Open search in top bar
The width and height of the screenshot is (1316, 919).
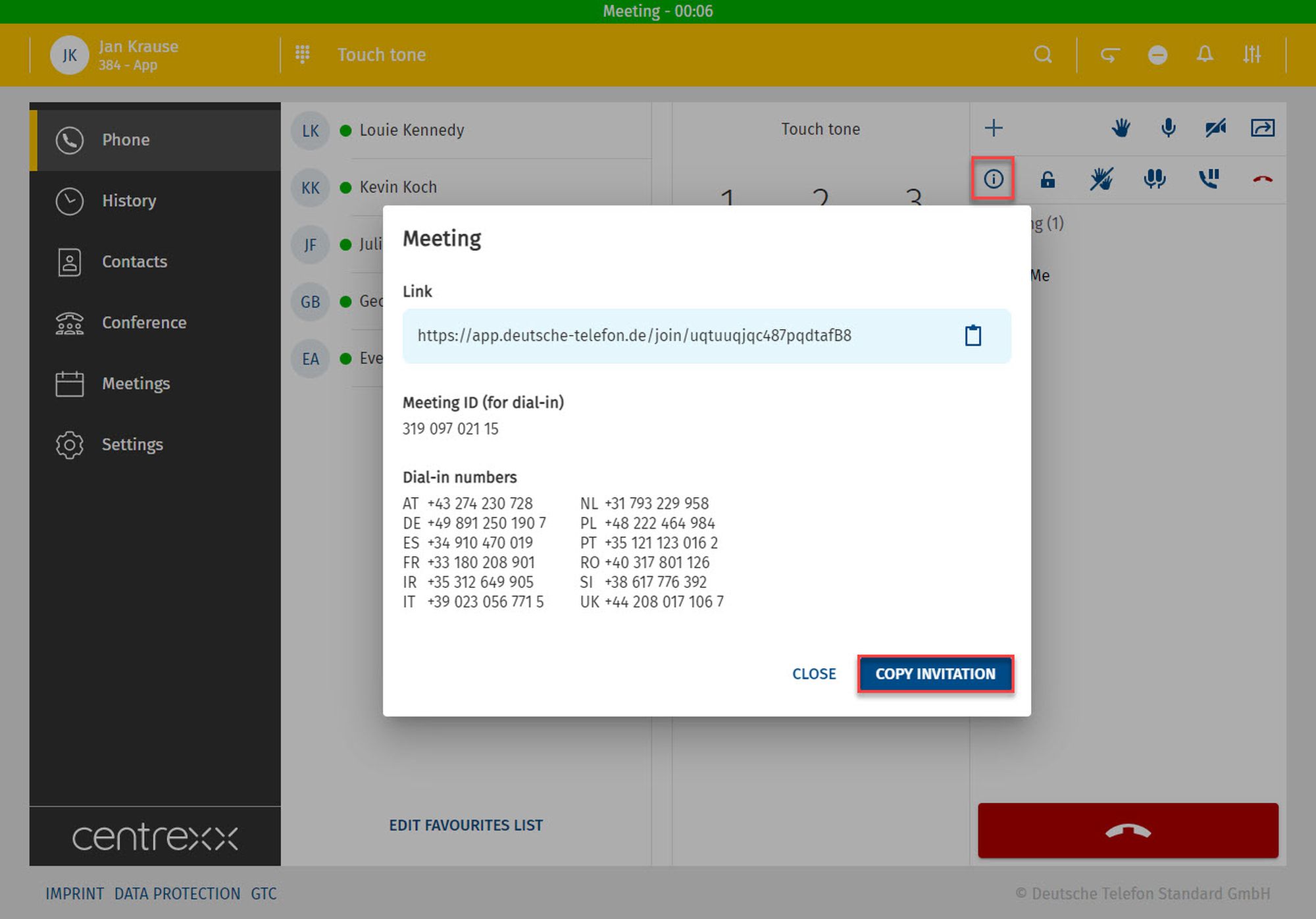[x=1042, y=55]
